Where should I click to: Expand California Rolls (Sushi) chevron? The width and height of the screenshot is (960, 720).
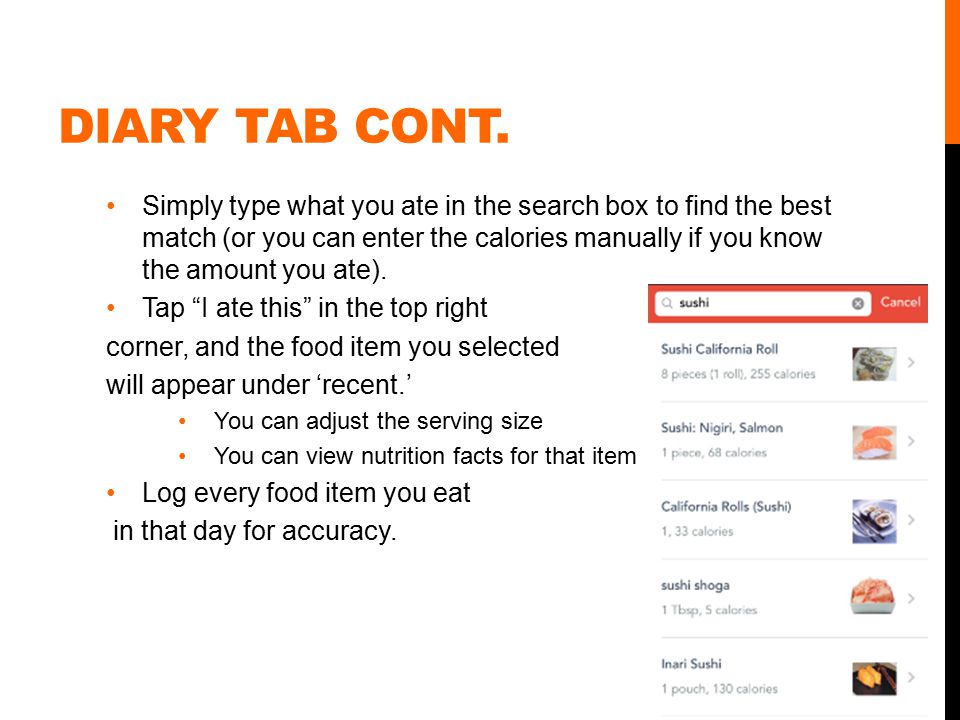[911, 520]
